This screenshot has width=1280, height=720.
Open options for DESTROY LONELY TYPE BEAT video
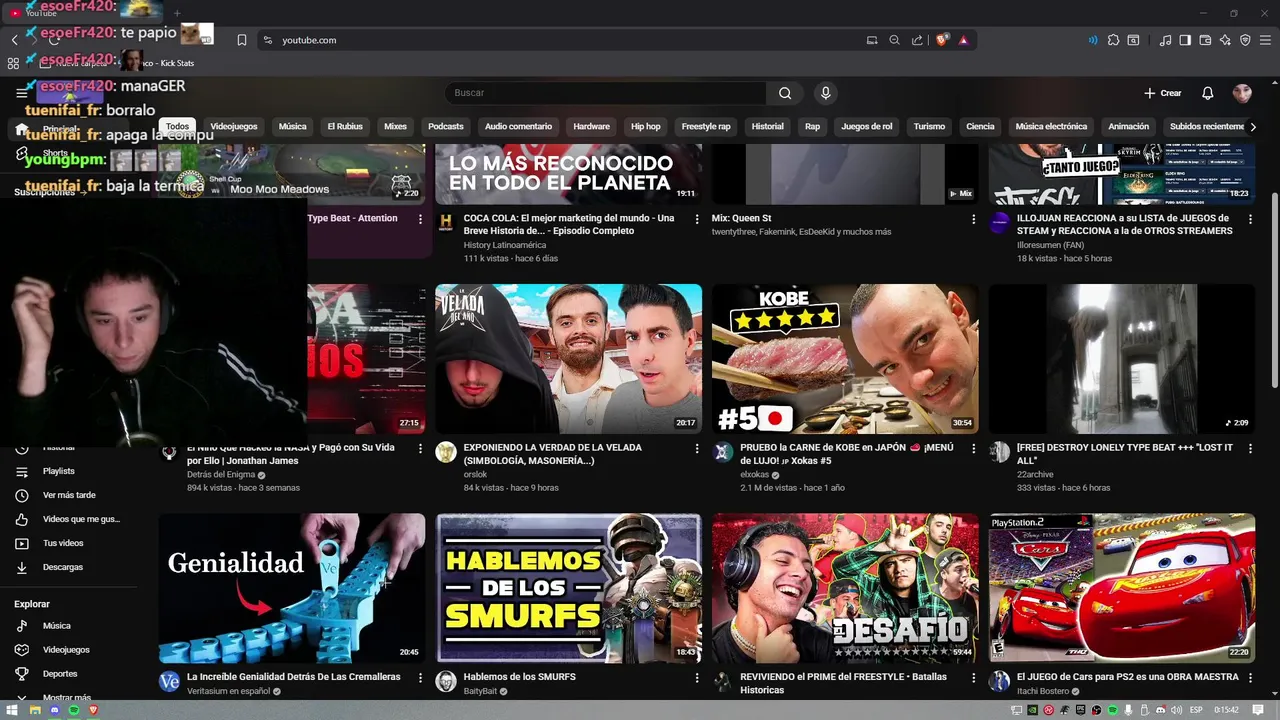coord(1250,449)
